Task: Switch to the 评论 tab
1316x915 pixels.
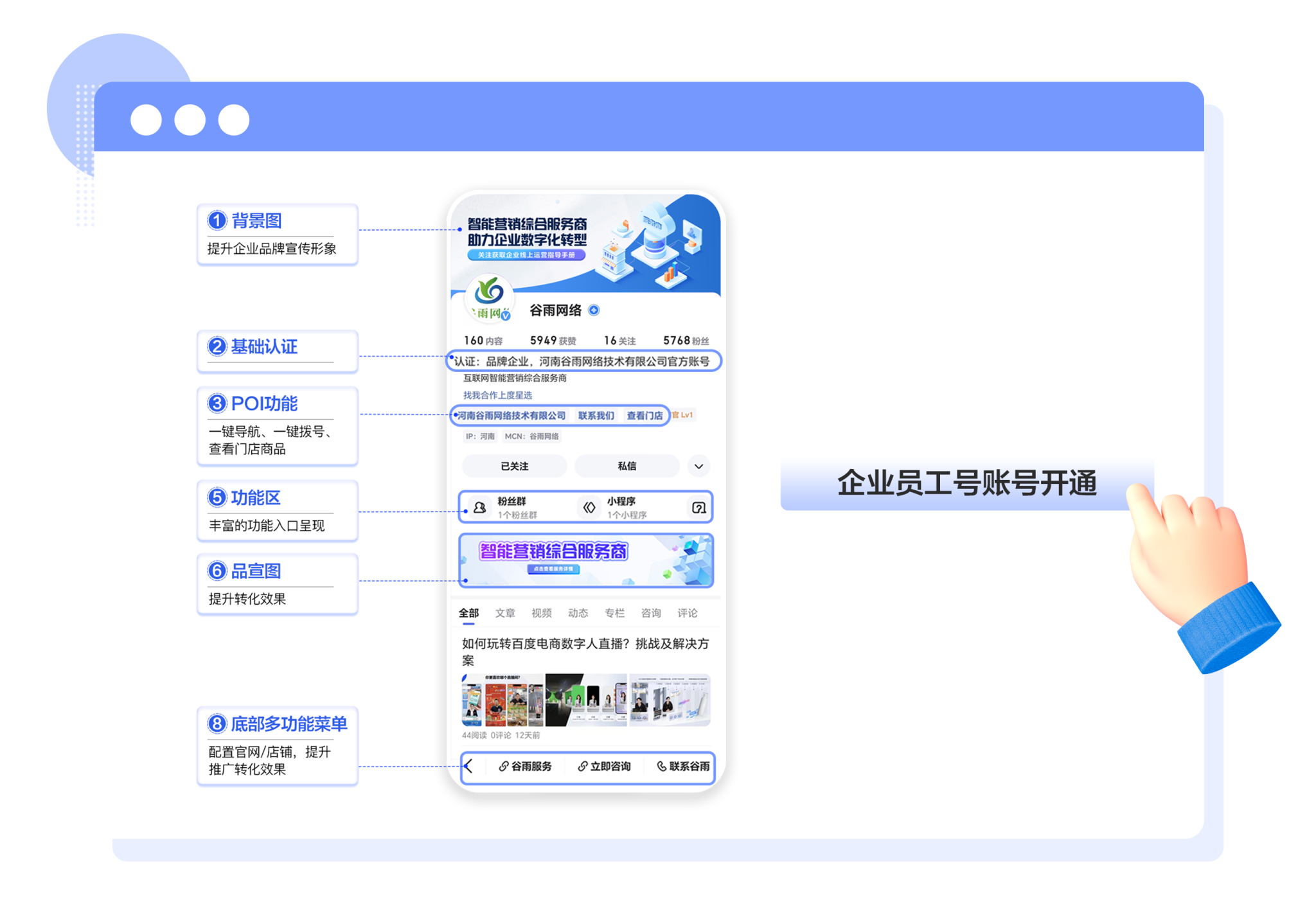Action: point(688,613)
